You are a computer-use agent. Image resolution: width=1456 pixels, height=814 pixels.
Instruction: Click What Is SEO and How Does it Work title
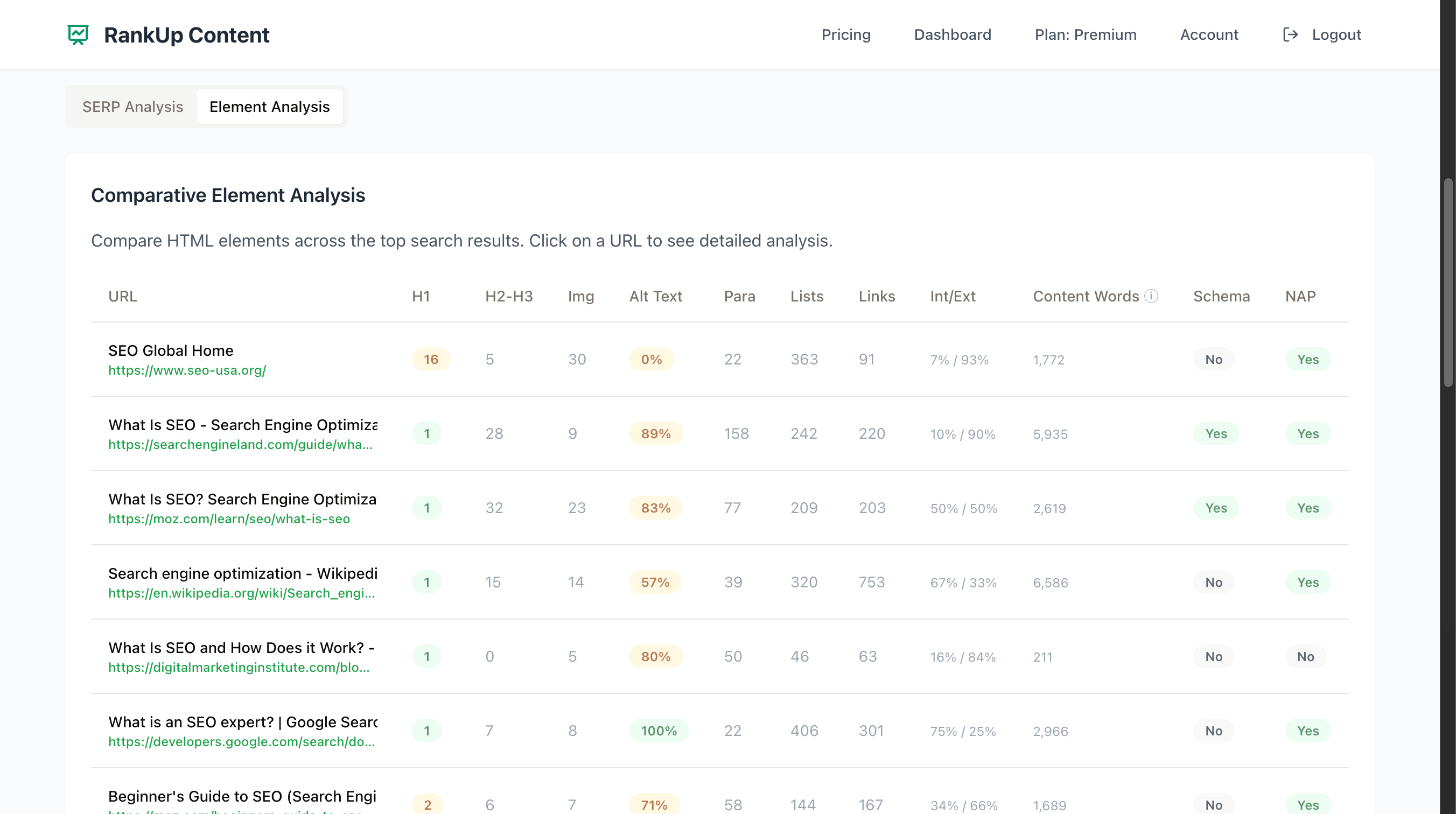tap(241, 648)
